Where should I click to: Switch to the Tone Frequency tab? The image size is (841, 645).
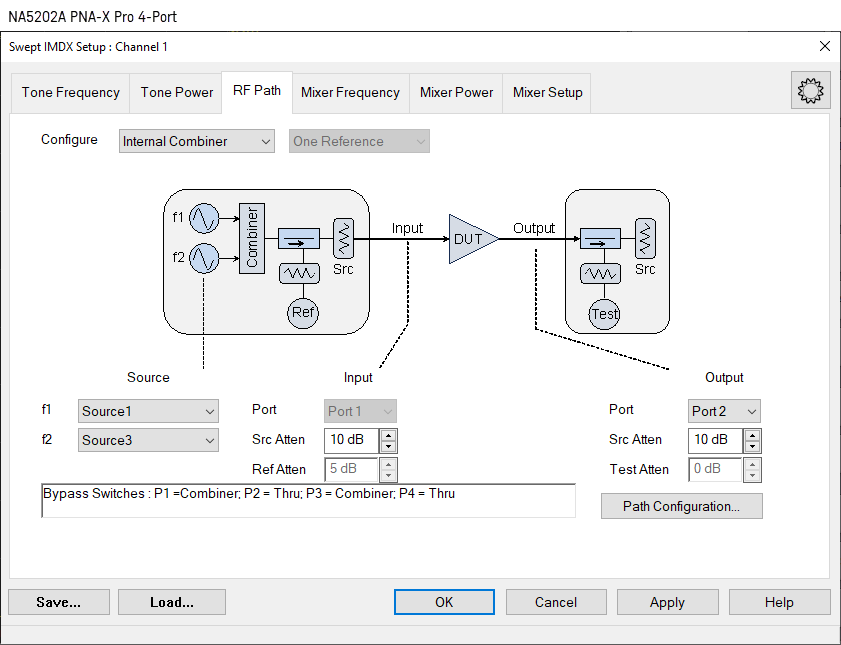pos(71,92)
